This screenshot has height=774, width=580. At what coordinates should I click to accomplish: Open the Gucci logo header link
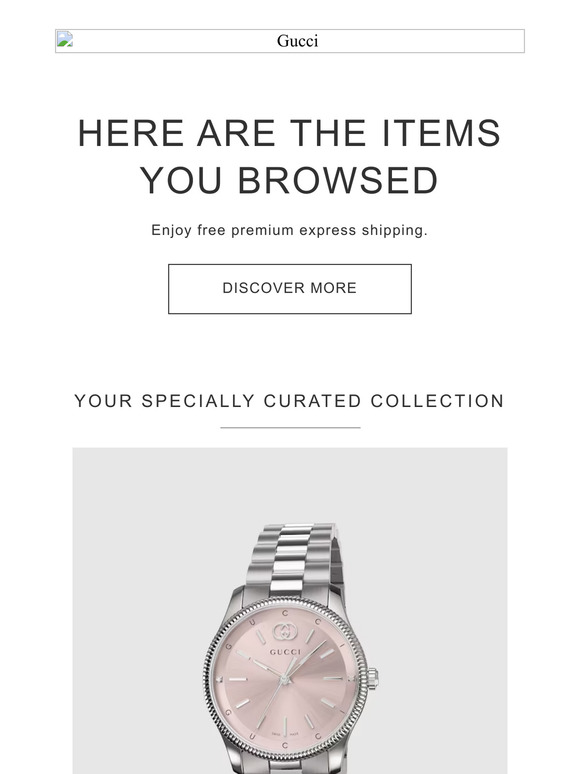point(290,41)
